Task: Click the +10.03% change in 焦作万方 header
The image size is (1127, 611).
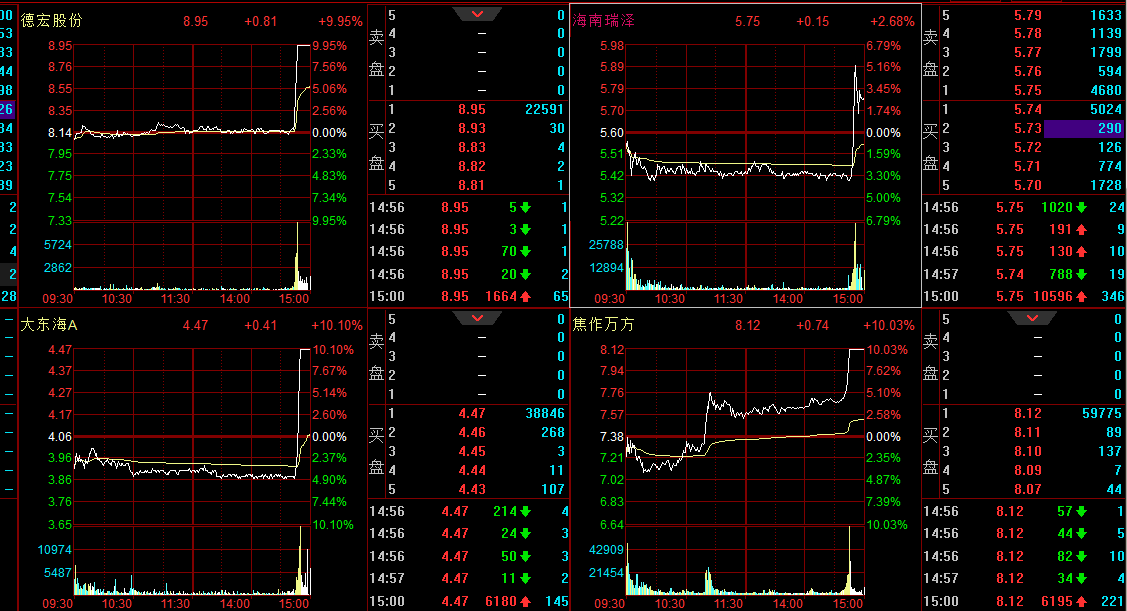Action: [888, 326]
